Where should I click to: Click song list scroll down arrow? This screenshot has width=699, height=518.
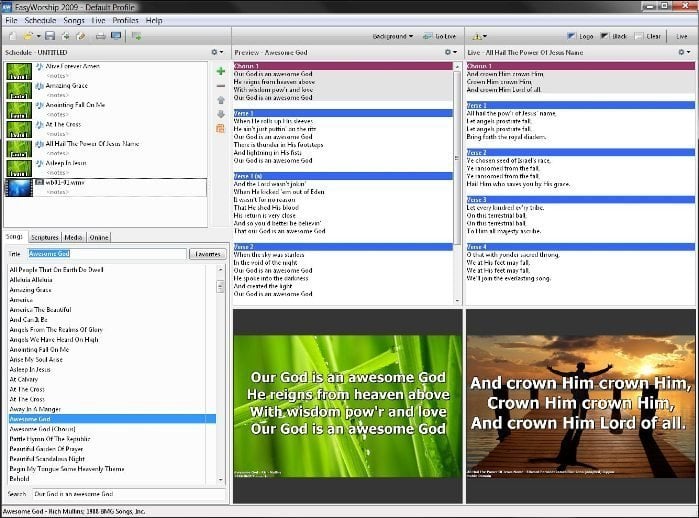tap(221, 480)
